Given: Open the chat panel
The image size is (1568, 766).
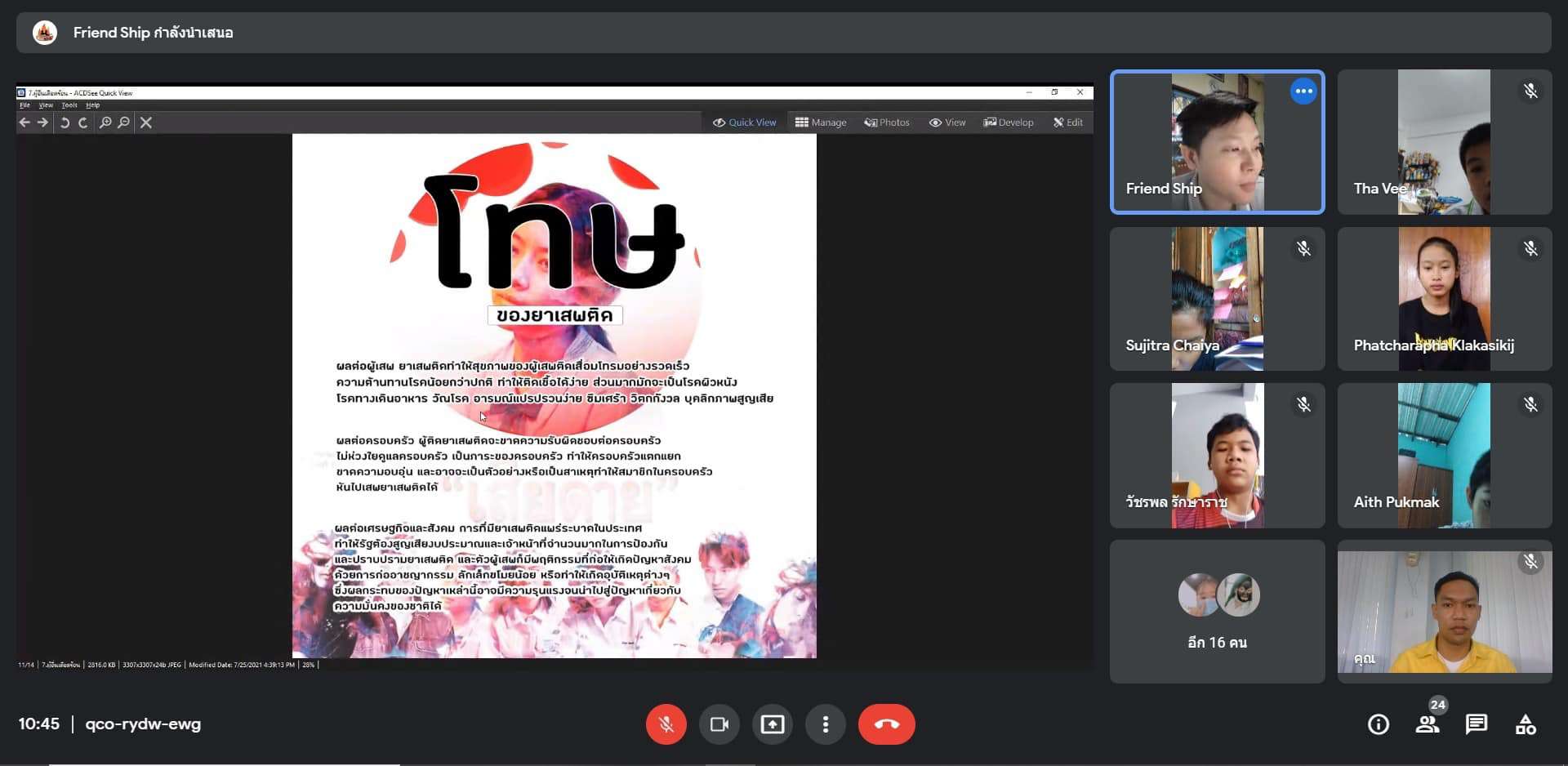Looking at the screenshot, I should click(1476, 724).
